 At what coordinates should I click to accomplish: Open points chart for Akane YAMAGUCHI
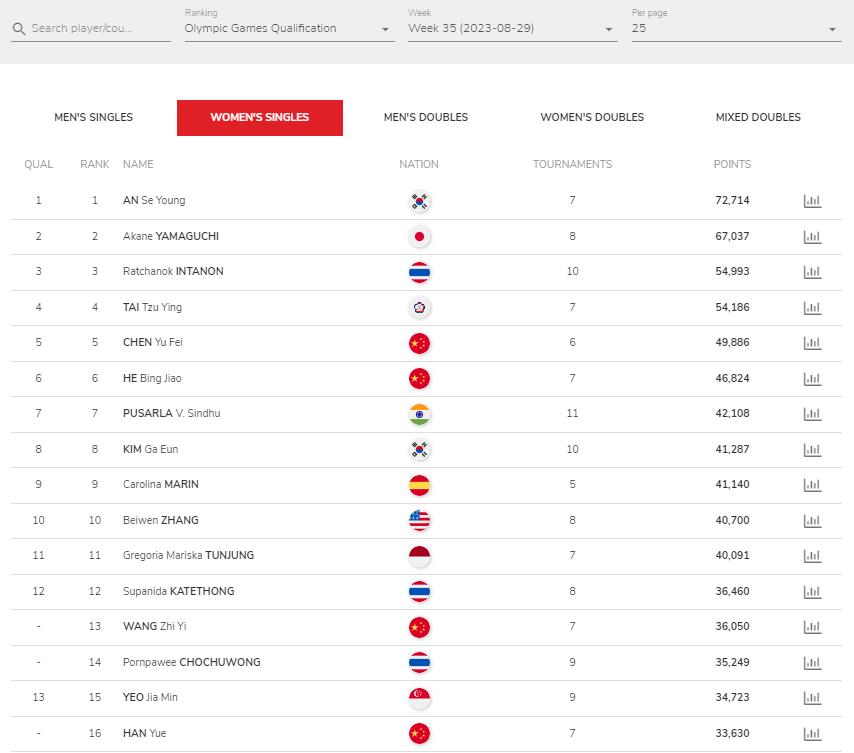coord(812,237)
